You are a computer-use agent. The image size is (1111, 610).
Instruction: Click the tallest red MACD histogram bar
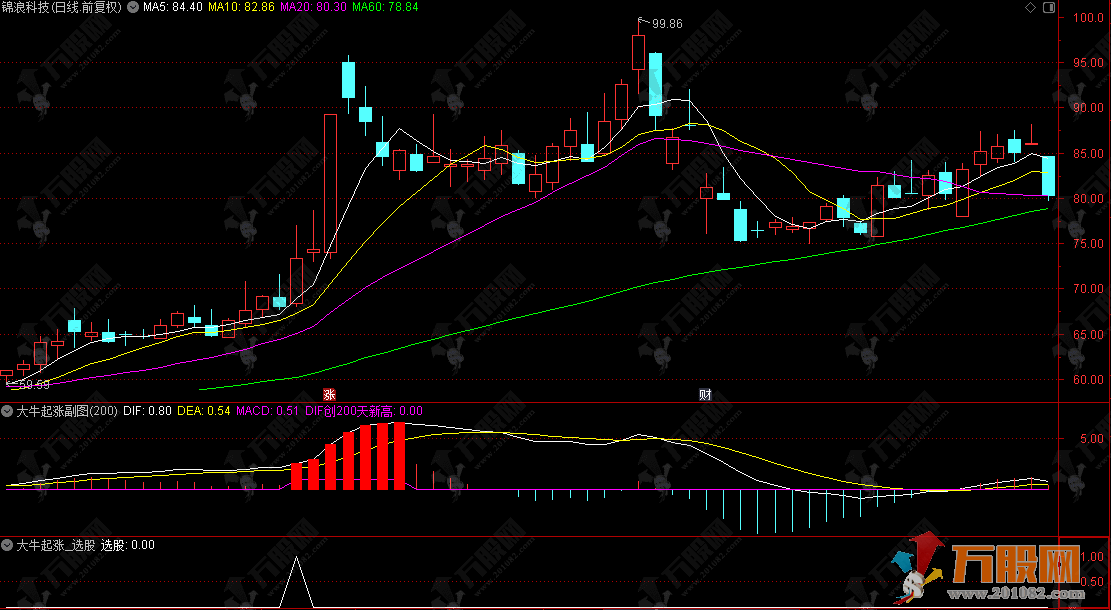coord(399,456)
